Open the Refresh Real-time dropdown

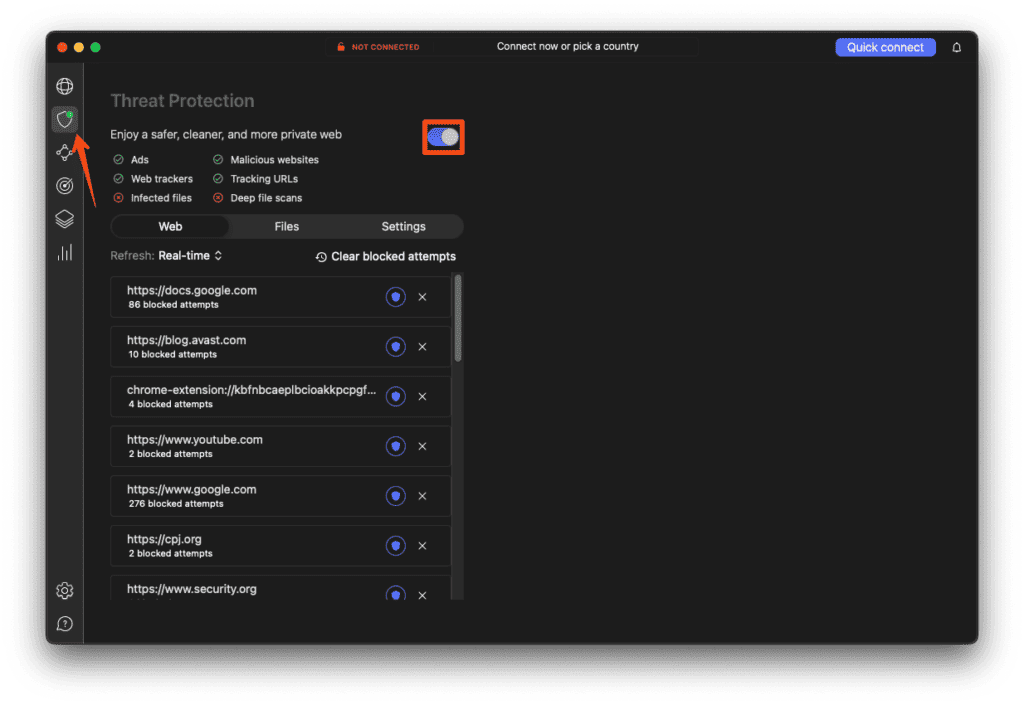190,256
